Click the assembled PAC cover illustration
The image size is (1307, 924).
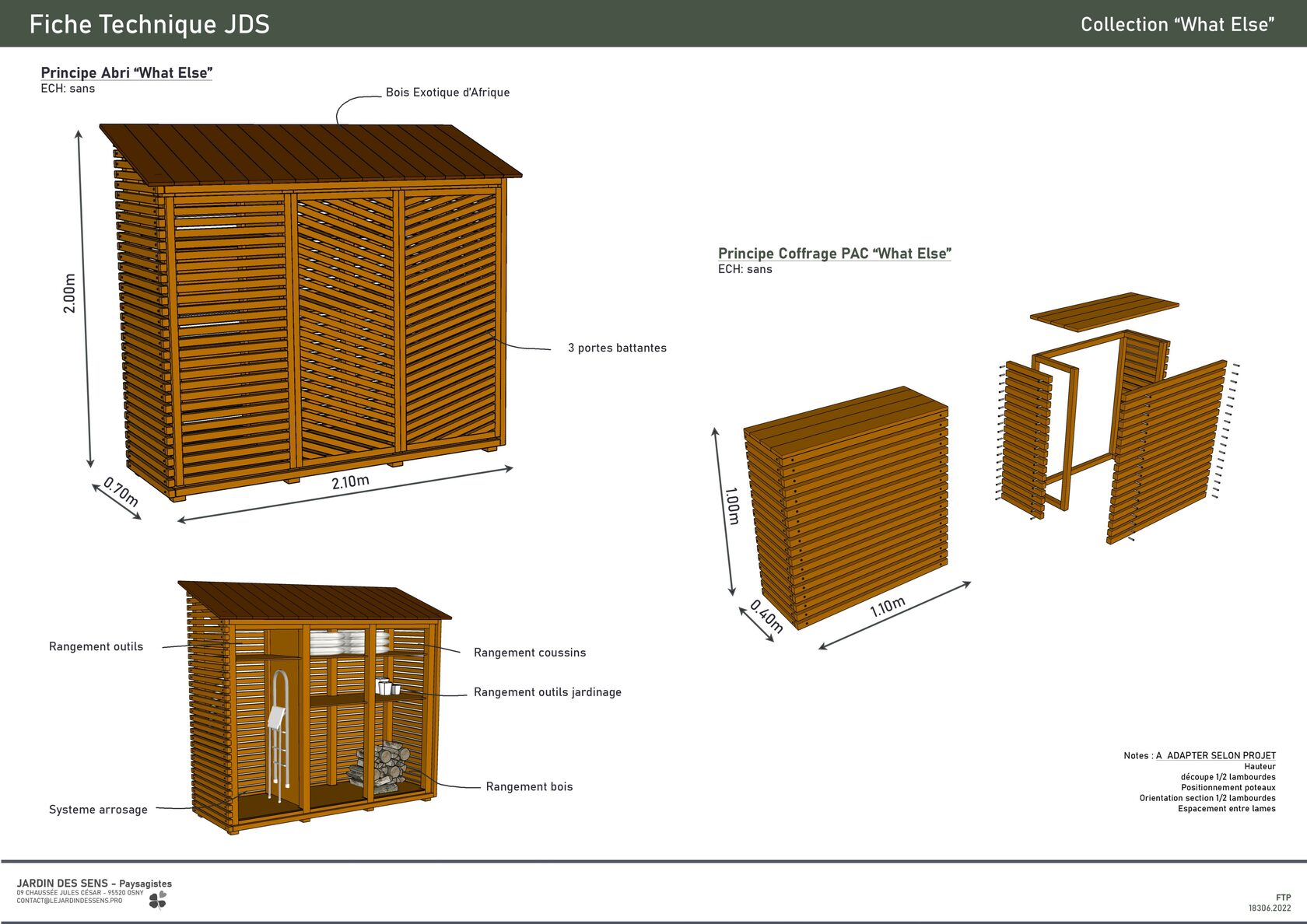coord(846,508)
